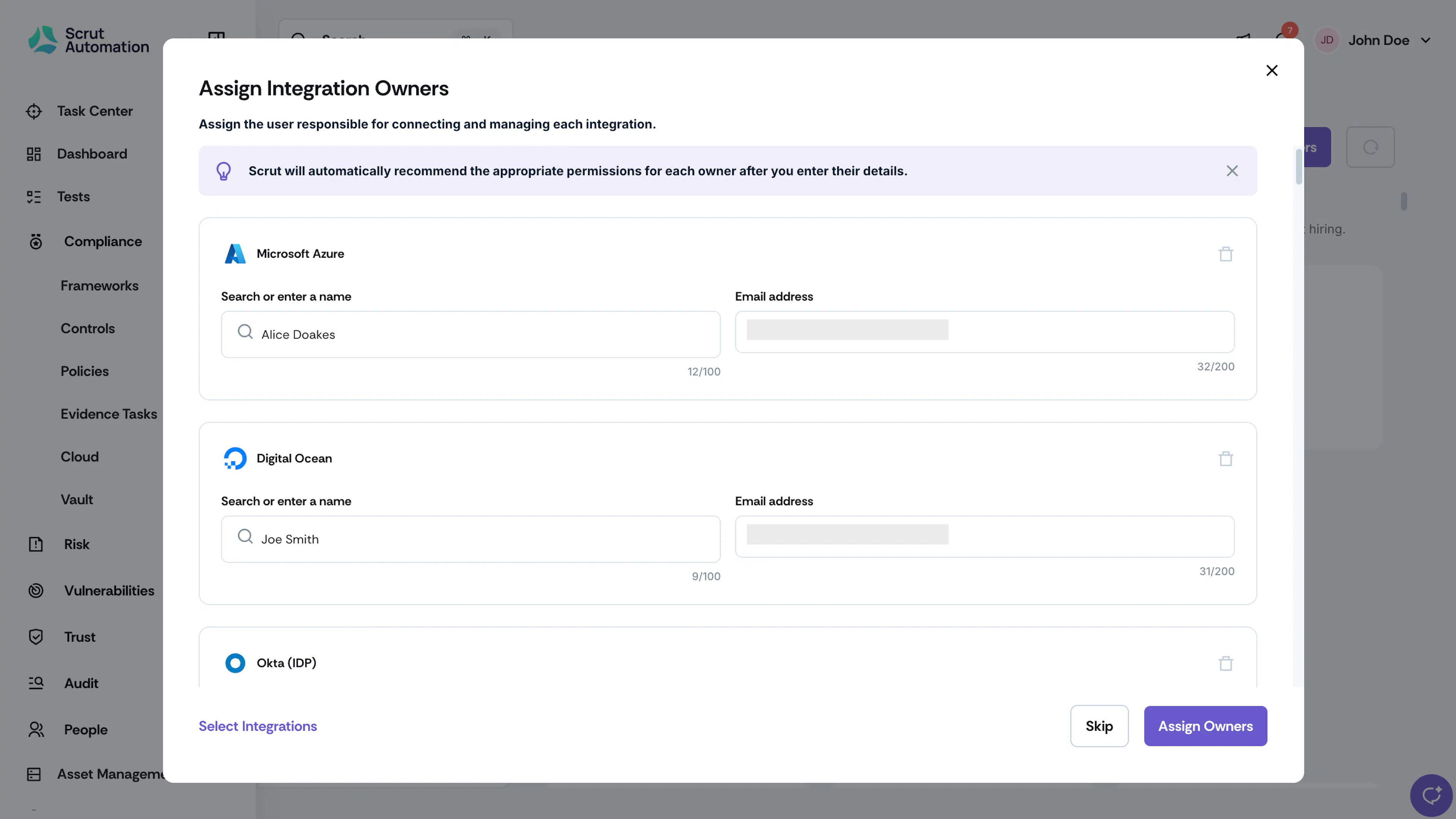Click the search icon in Alice Doakes field

(245, 332)
